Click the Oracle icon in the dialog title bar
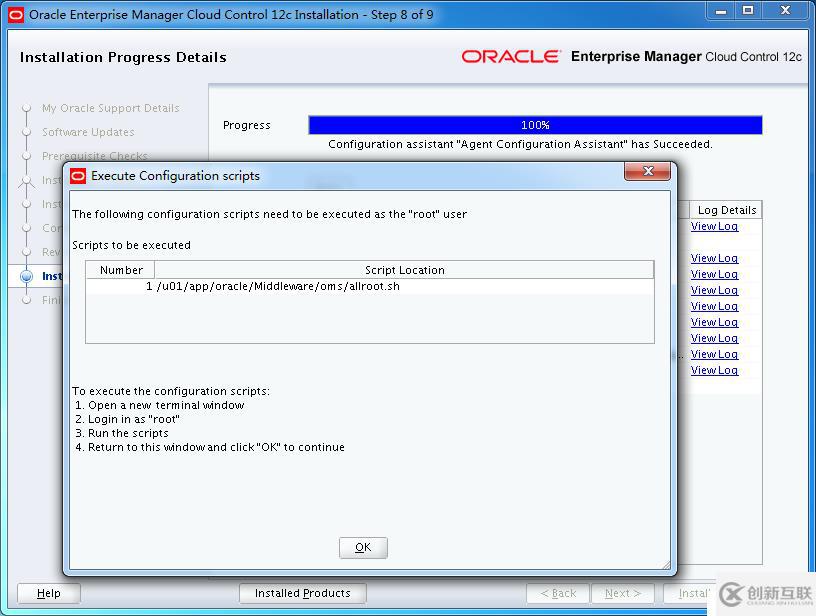Image resolution: width=816 pixels, height=616 pixels. pos(76,174)
